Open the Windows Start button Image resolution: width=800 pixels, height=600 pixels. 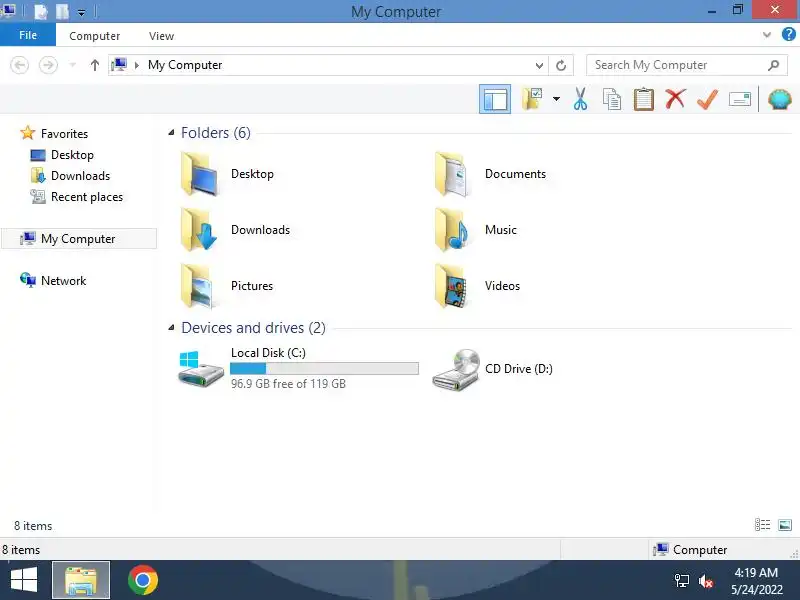click(x=24, y=580)
